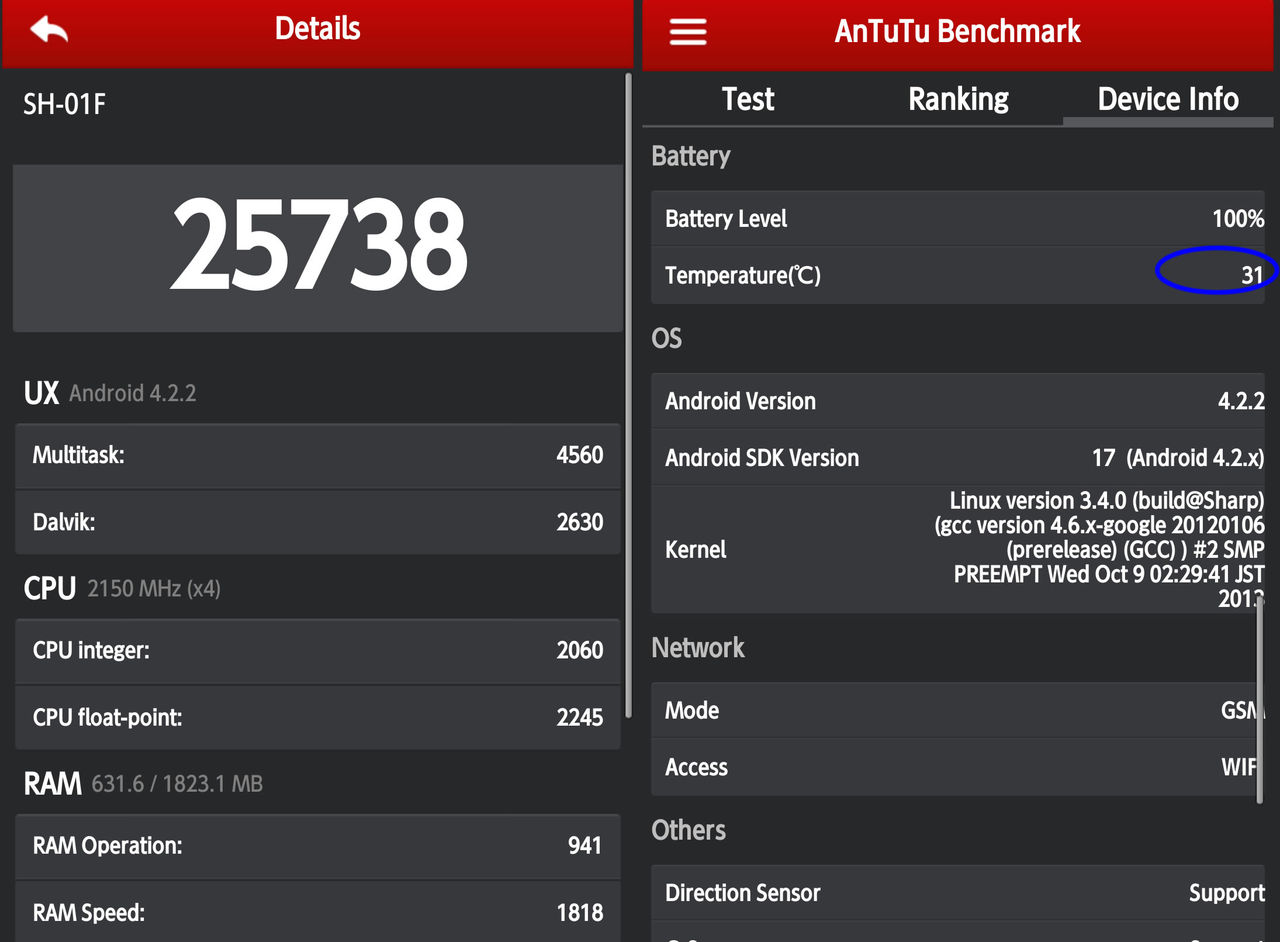Click the 631.6 / 1823.1 MB subtitle
The height and width of the screenshot is (942, 1280).
coord(177,783)
